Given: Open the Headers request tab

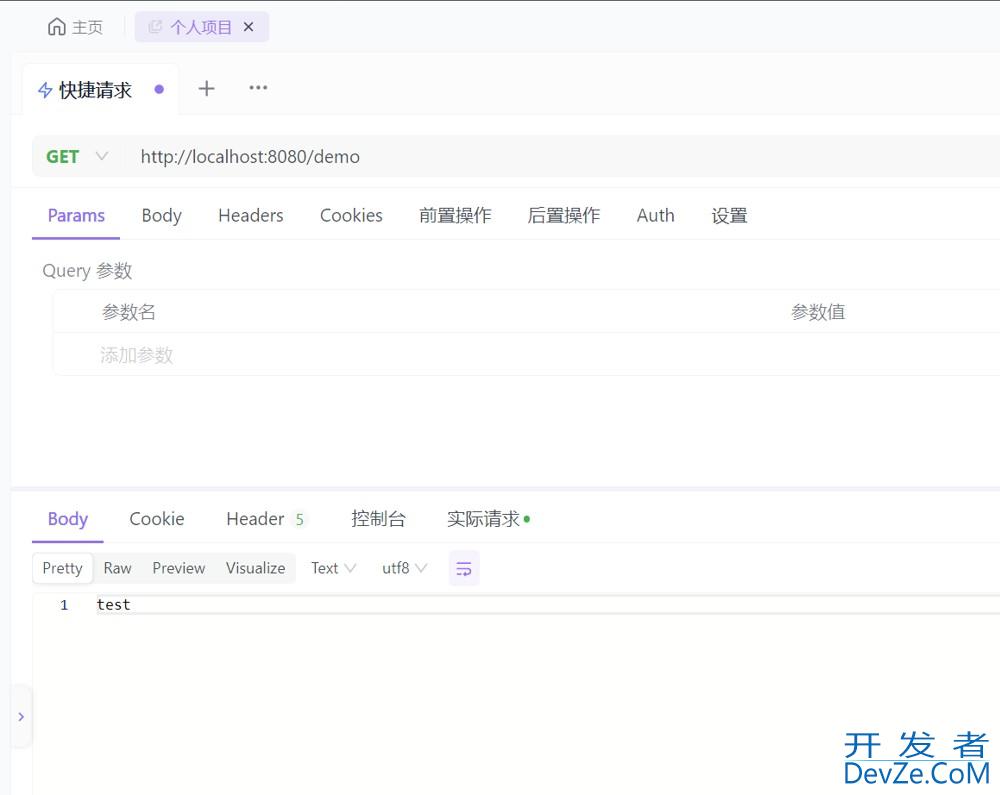Looking at the screenshot, I should click(x=250, y=215).
